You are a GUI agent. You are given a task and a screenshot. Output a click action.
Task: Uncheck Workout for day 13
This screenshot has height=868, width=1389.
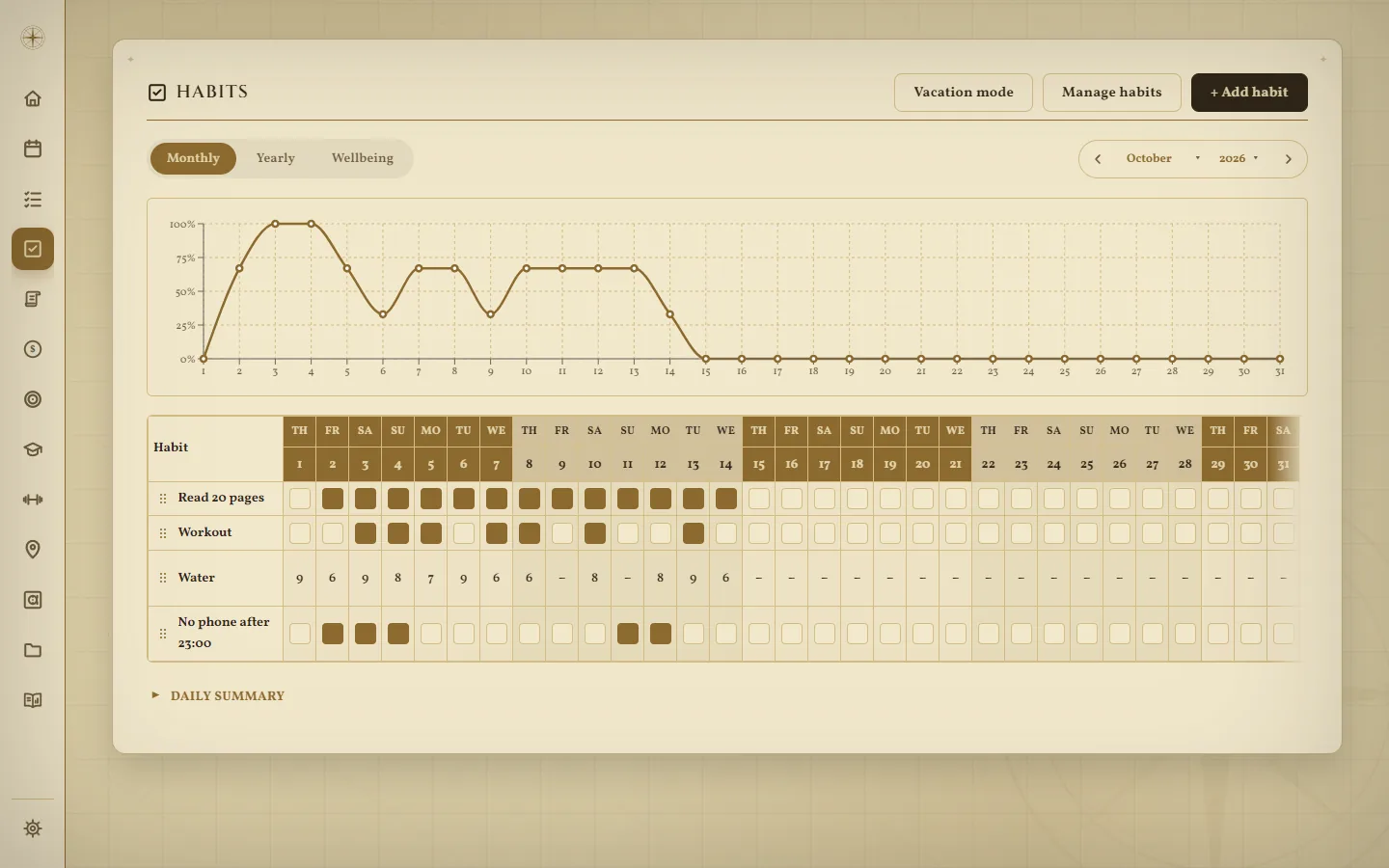point(694,533)
